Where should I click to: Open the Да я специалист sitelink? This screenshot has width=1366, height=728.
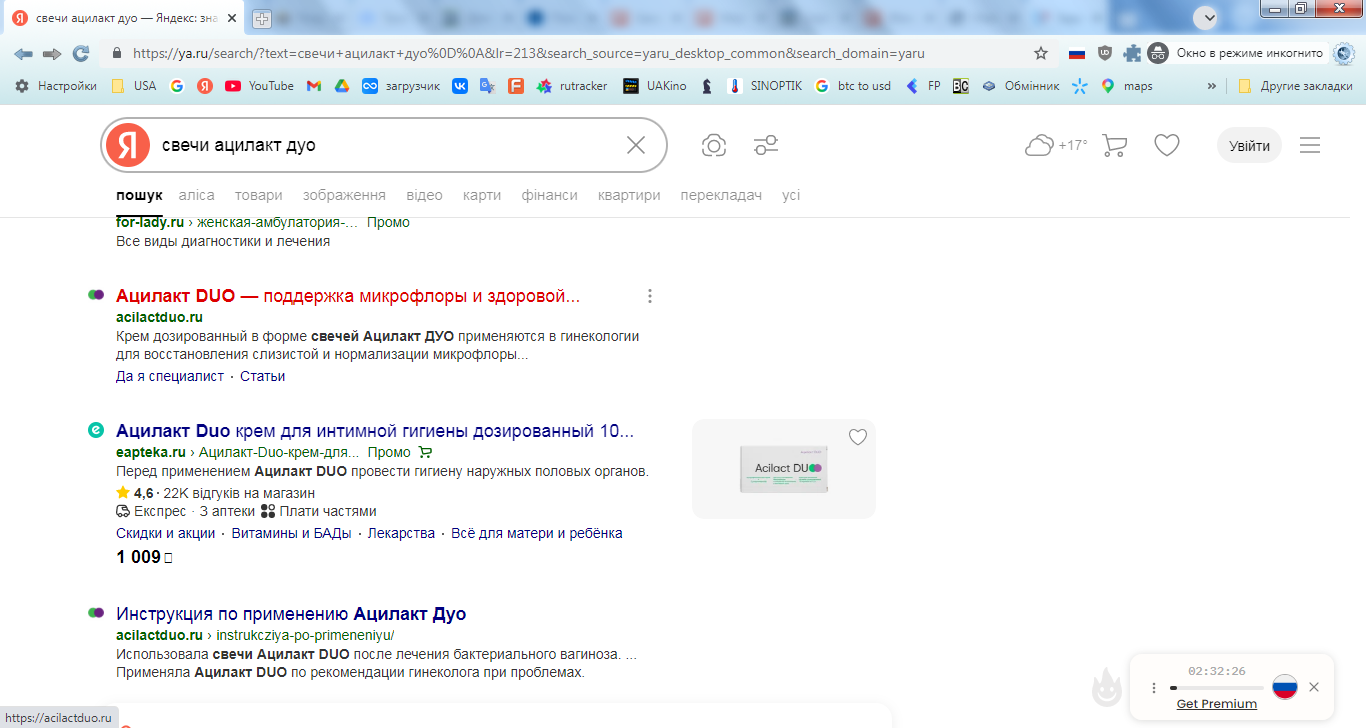coord(170,376)
